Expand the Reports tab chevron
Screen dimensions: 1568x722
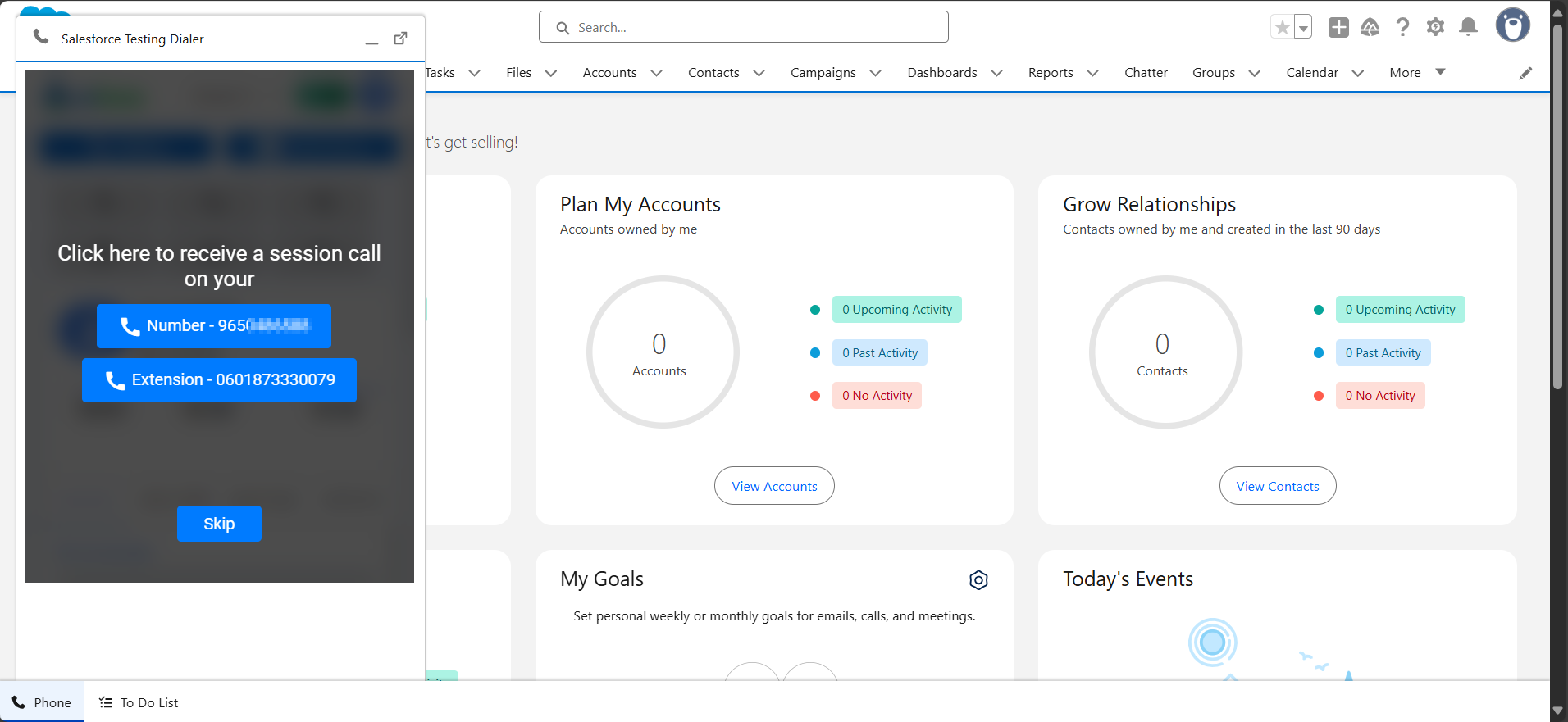[1092, 73]
